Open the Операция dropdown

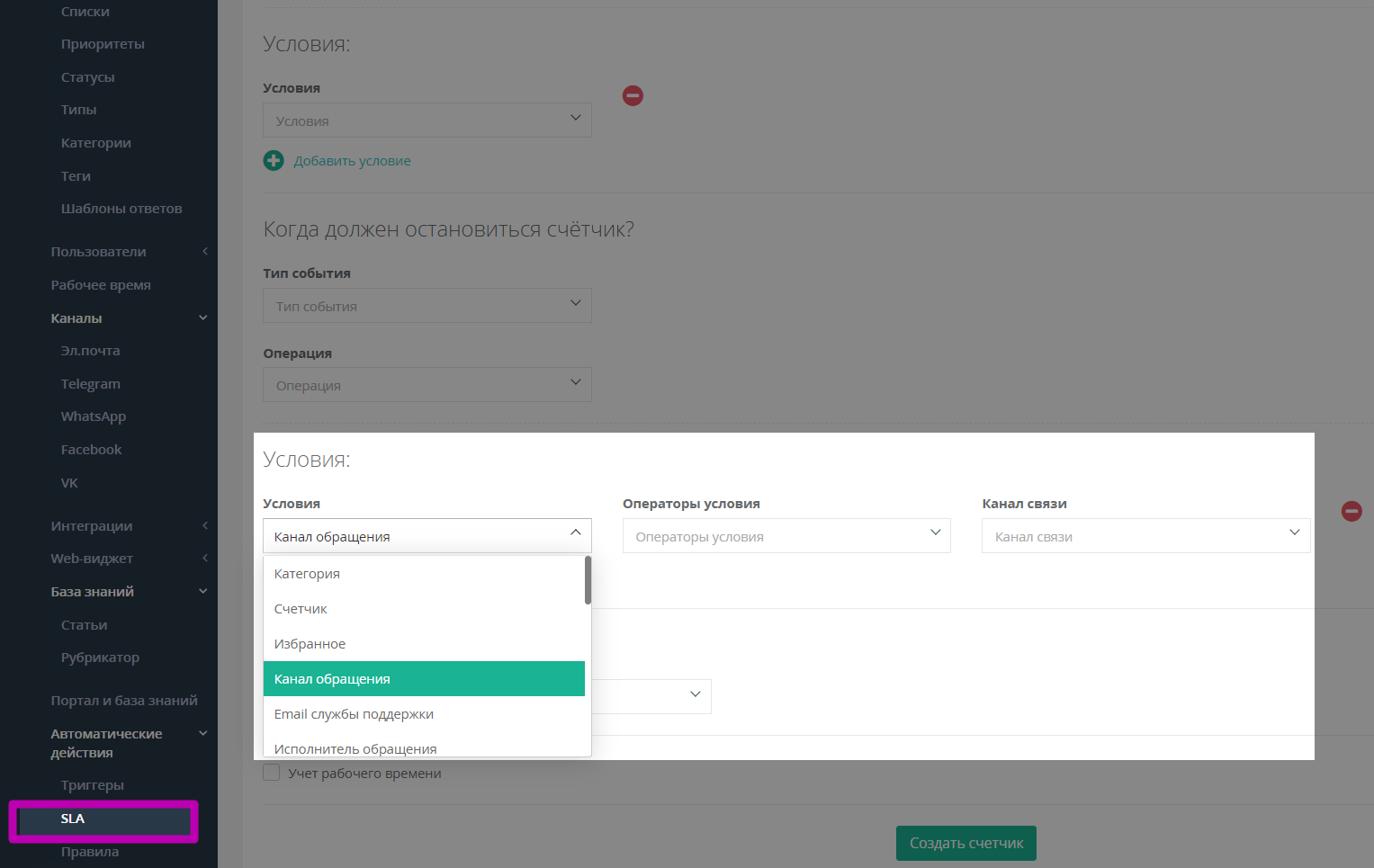[427, 385]
